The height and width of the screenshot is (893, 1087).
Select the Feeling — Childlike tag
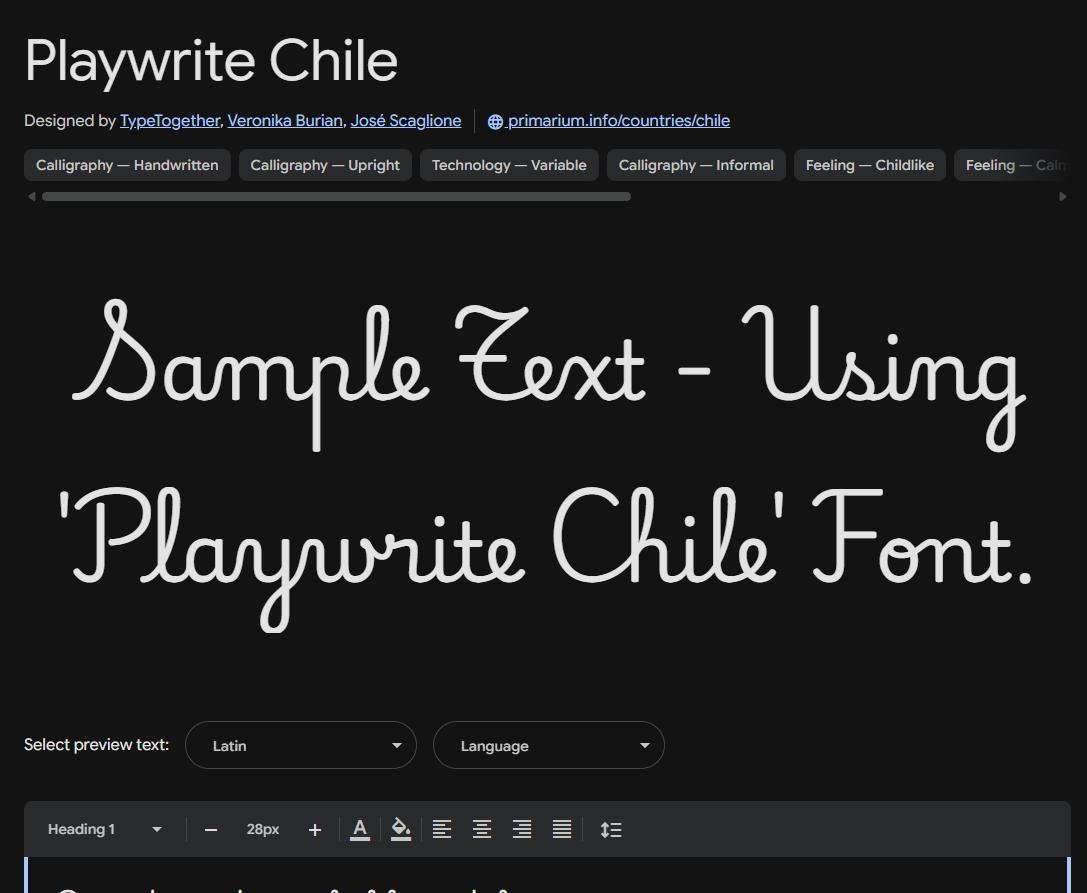pos(870,165)
